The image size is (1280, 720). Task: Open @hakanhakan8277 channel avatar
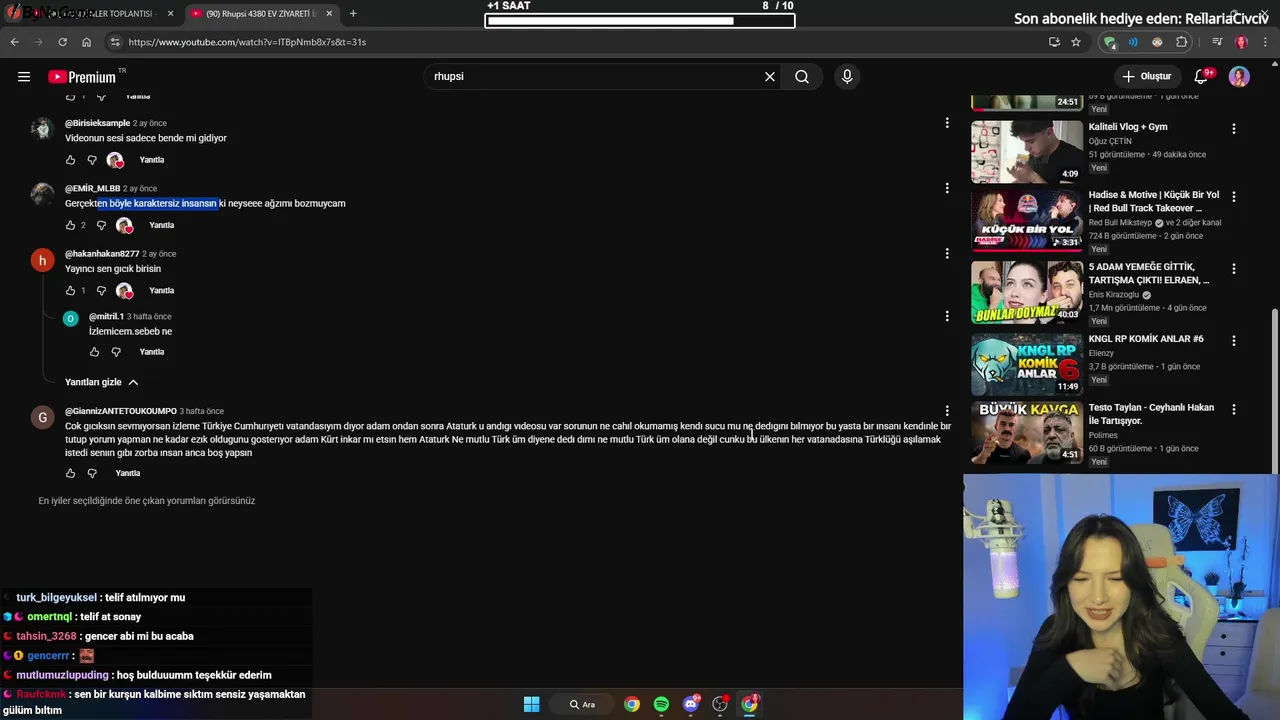point(42,261)
